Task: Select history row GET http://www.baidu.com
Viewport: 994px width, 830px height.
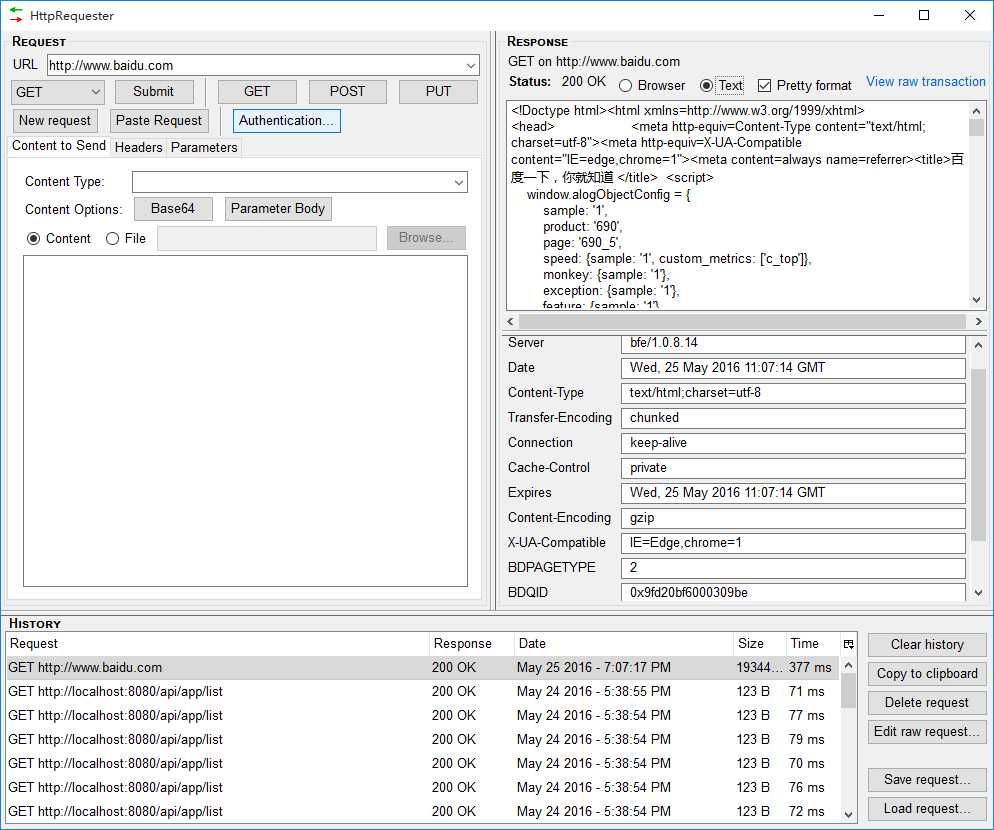Action: [423, 668]
